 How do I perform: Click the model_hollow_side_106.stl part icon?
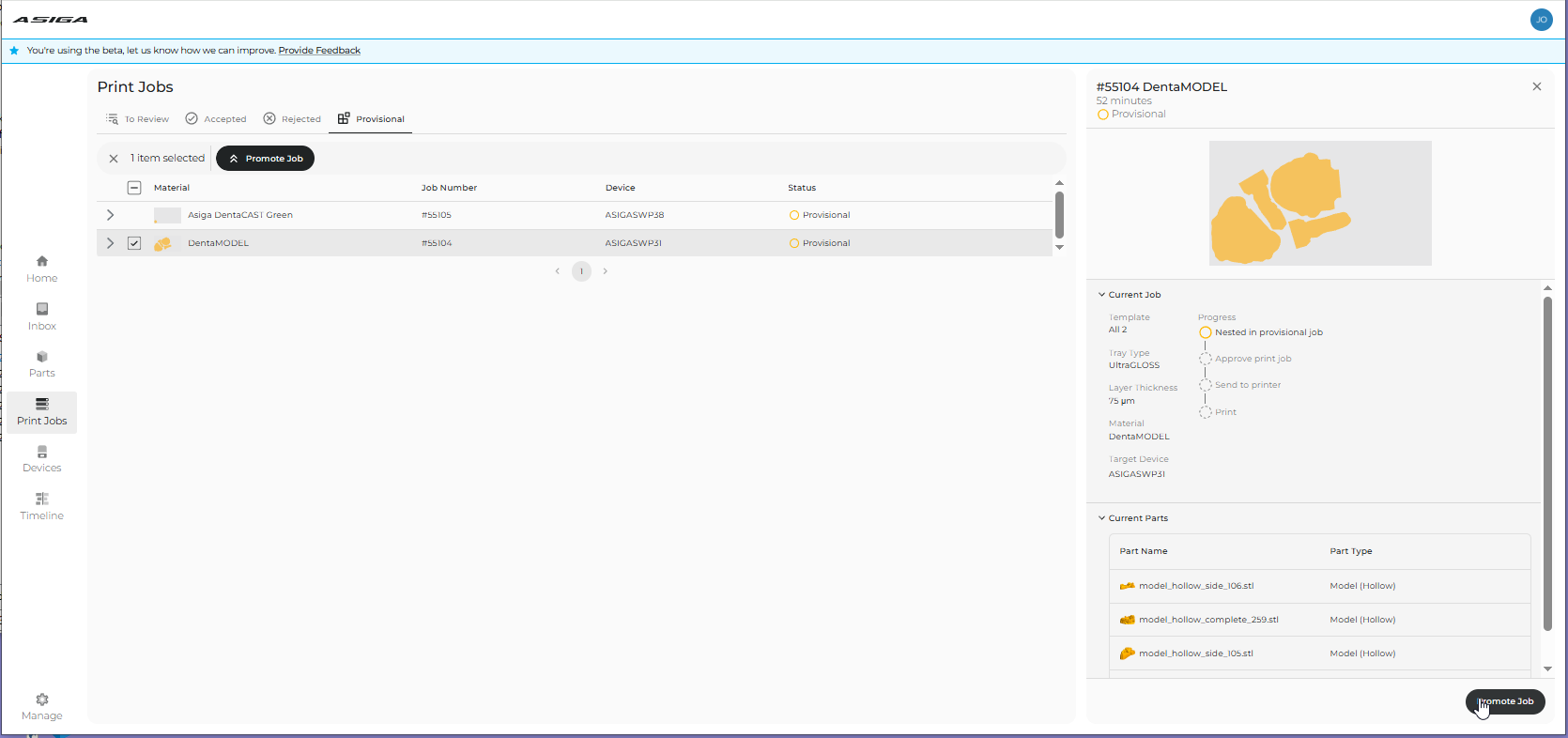click(1128, 586)
